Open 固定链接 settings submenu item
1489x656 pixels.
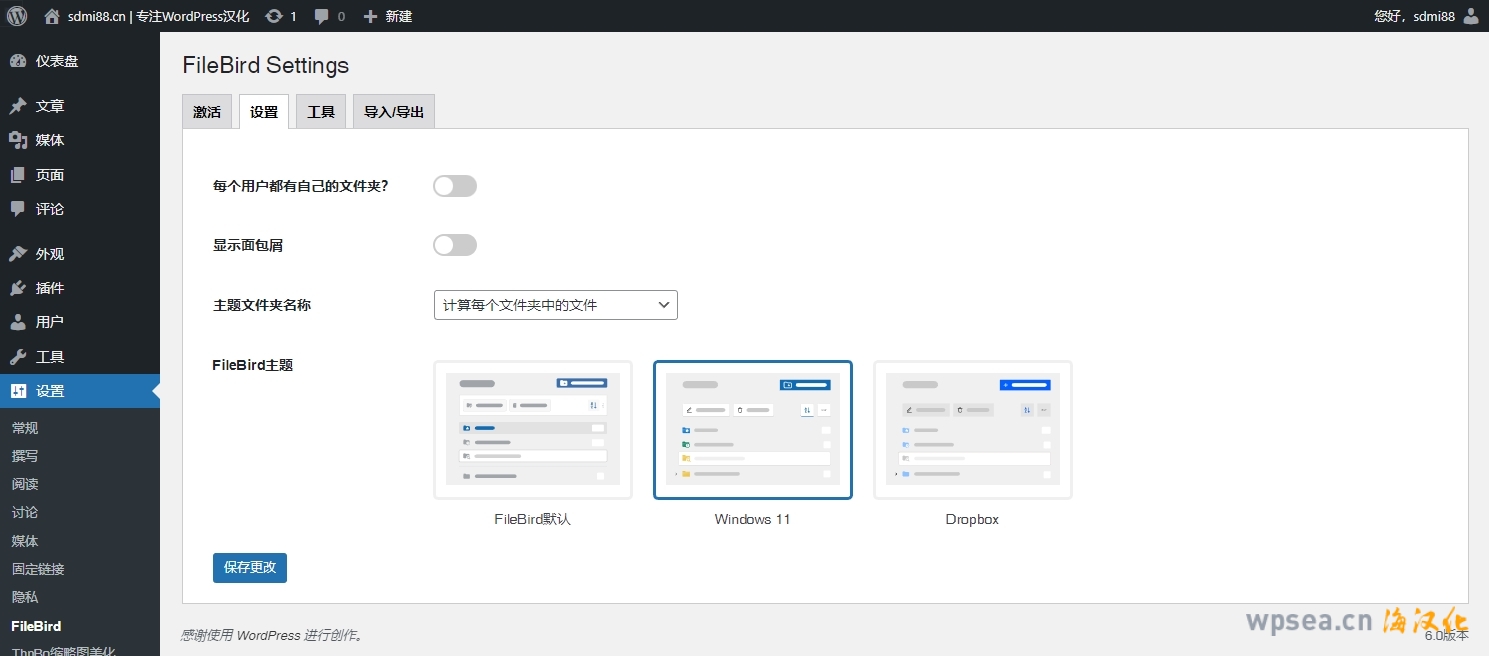tap(38, 569)
